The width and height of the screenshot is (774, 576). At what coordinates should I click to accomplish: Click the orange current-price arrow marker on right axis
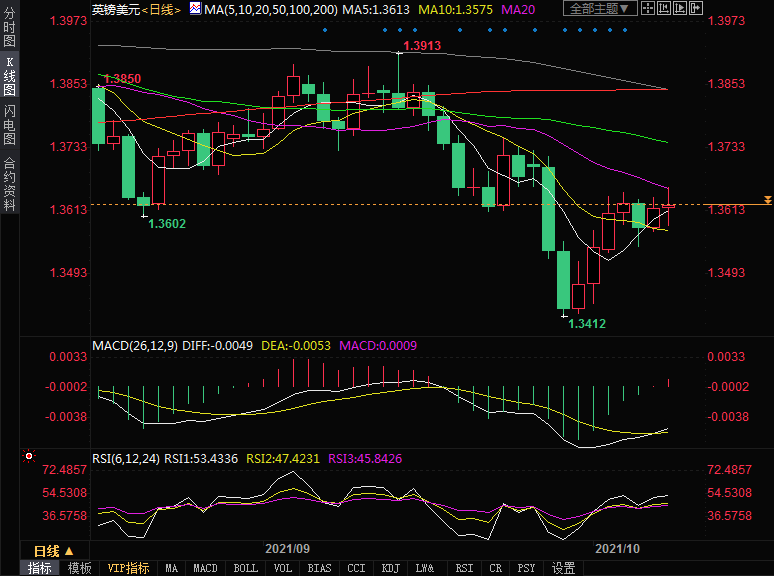(767, 200)
